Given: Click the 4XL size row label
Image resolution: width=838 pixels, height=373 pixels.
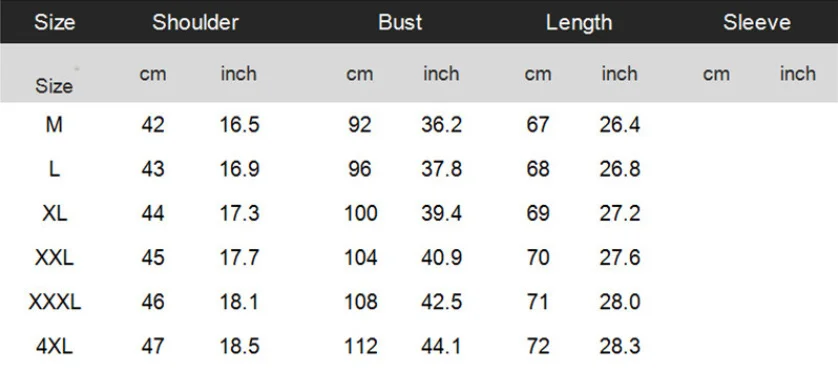Looking at the screenshot, I should pos(55,347).
